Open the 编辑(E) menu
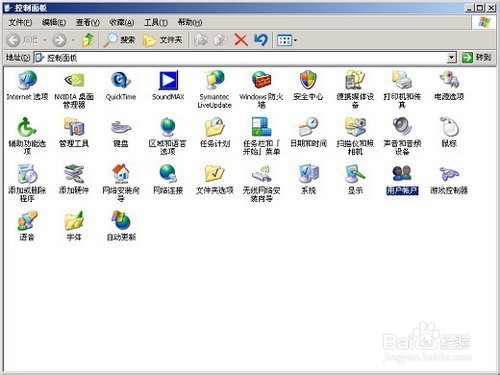The height and width of the screenshot is (375, 500). (x=54, y=22)
